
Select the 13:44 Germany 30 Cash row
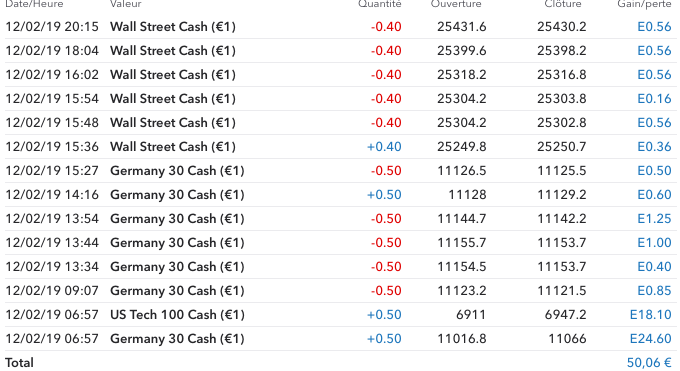point(340,243)
